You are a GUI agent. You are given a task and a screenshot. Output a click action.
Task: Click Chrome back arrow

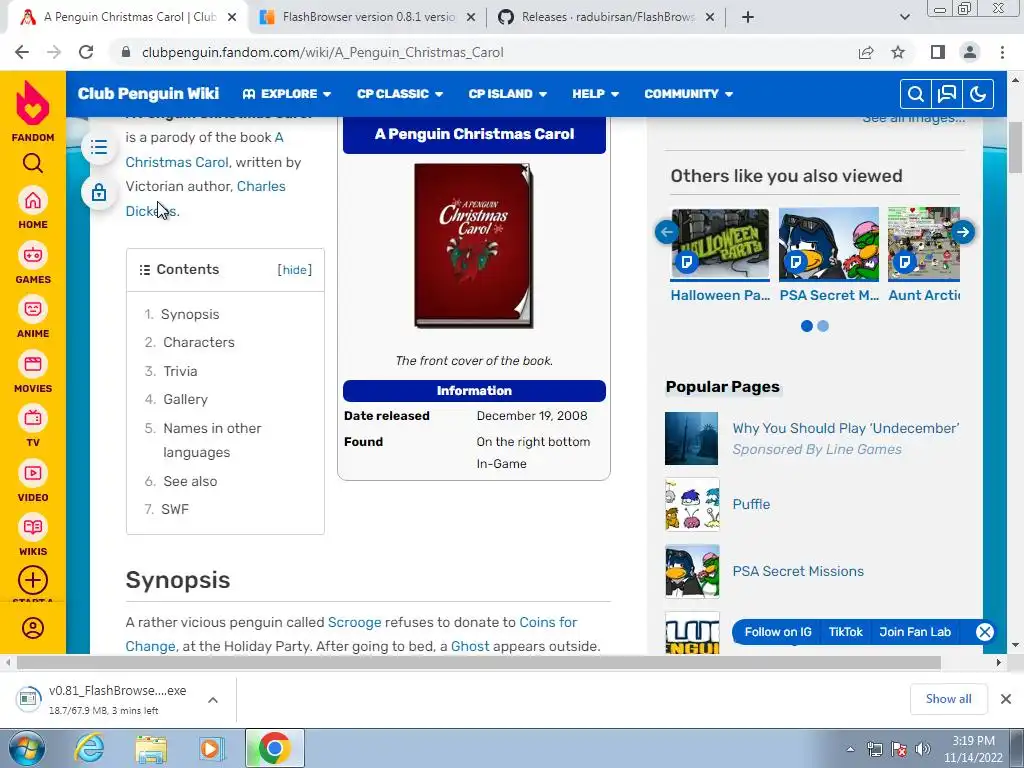pos(22,52)
